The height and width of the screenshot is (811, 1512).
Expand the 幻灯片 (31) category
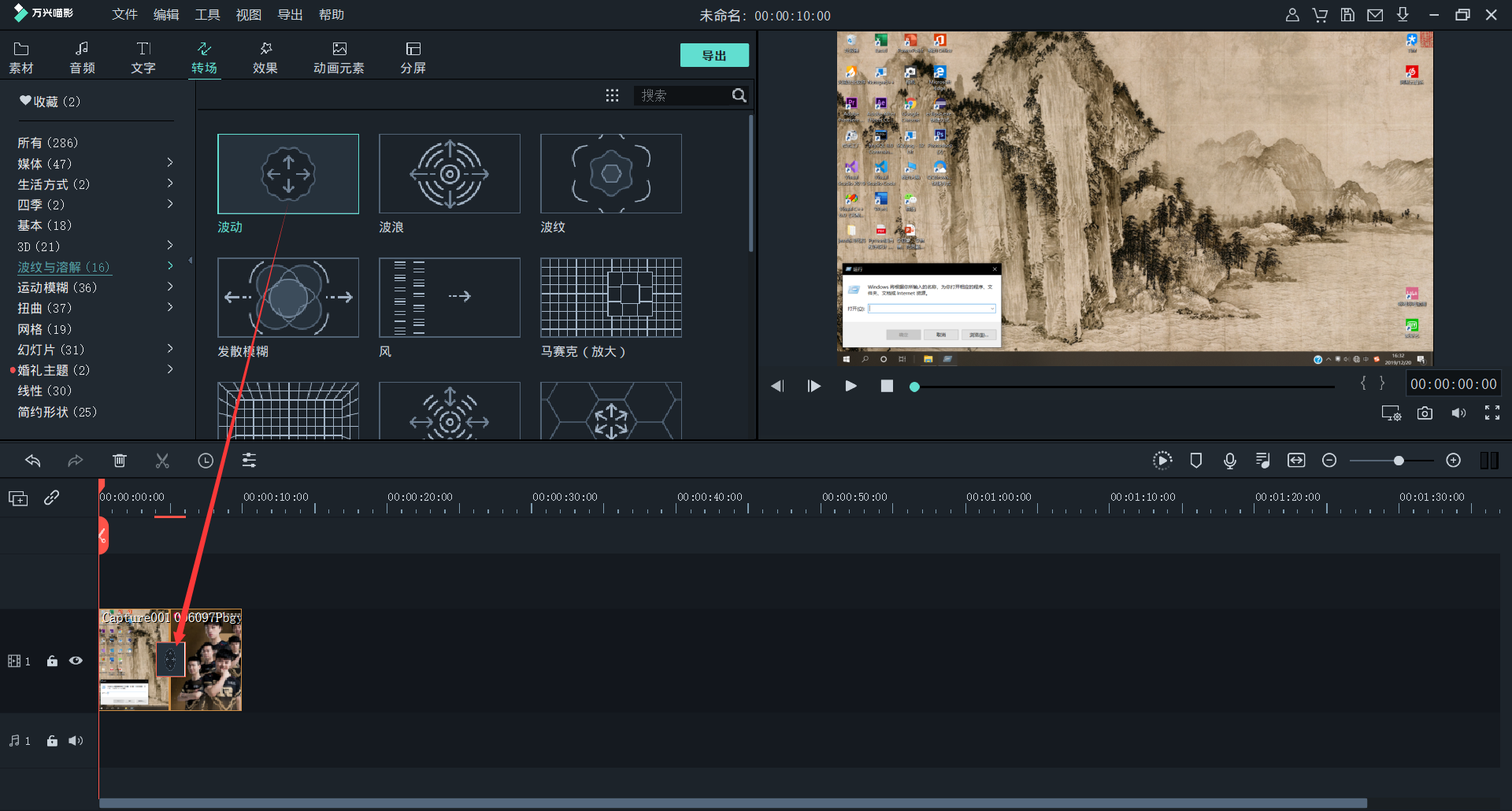[x=170, y=349]
